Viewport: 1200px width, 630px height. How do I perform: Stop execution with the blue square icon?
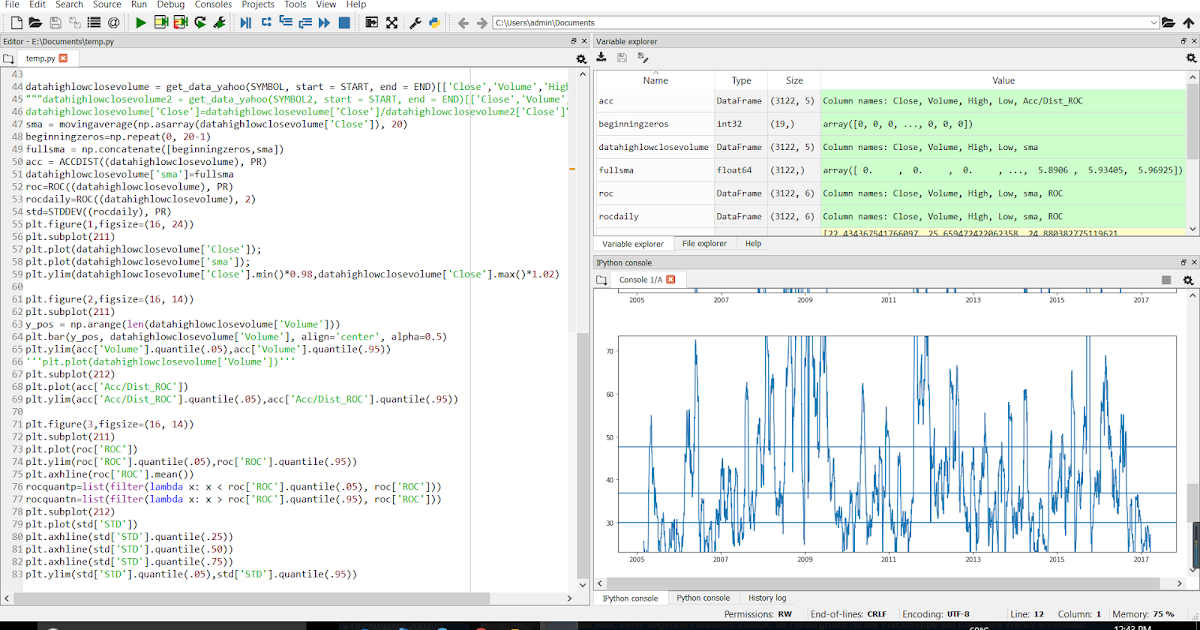tap(342, 22)
